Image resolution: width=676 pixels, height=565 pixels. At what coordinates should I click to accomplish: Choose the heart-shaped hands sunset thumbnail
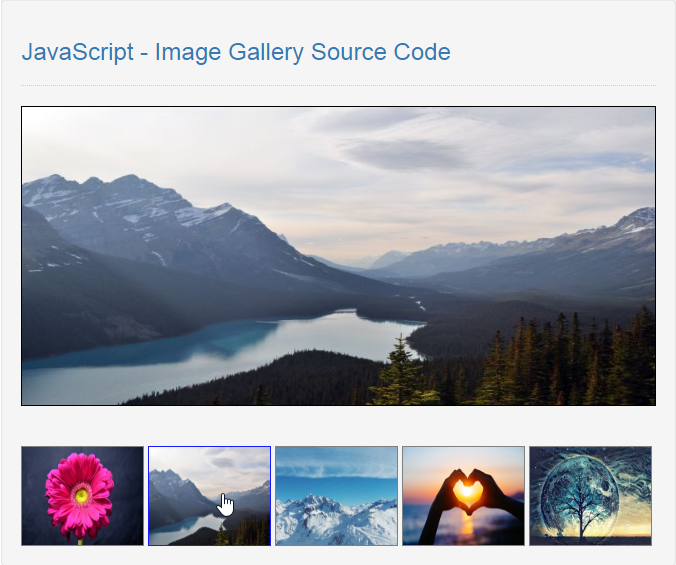point(463,496)
